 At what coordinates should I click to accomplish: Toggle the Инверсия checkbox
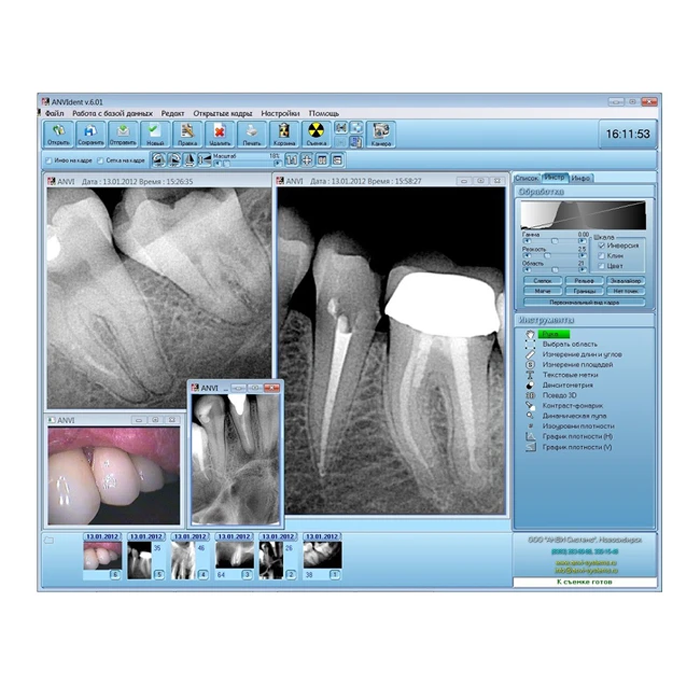pos(601,245)
